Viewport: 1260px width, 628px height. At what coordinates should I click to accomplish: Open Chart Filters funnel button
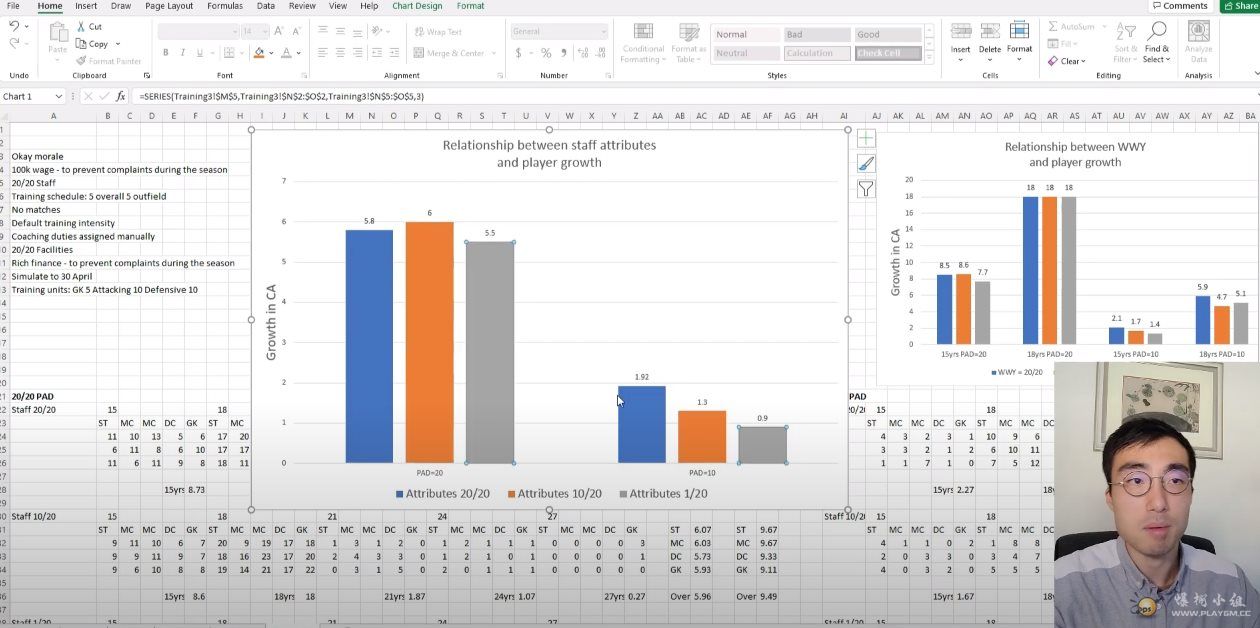(x=866, y=189)
